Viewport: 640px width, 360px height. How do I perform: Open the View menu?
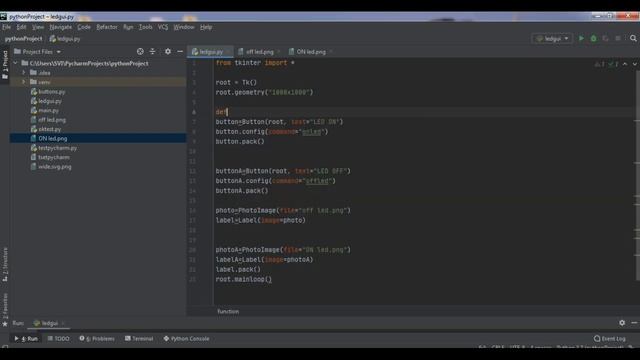[38, 27]
